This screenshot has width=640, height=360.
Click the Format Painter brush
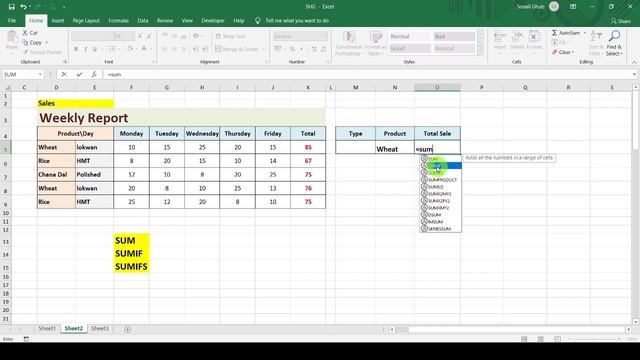42,52
